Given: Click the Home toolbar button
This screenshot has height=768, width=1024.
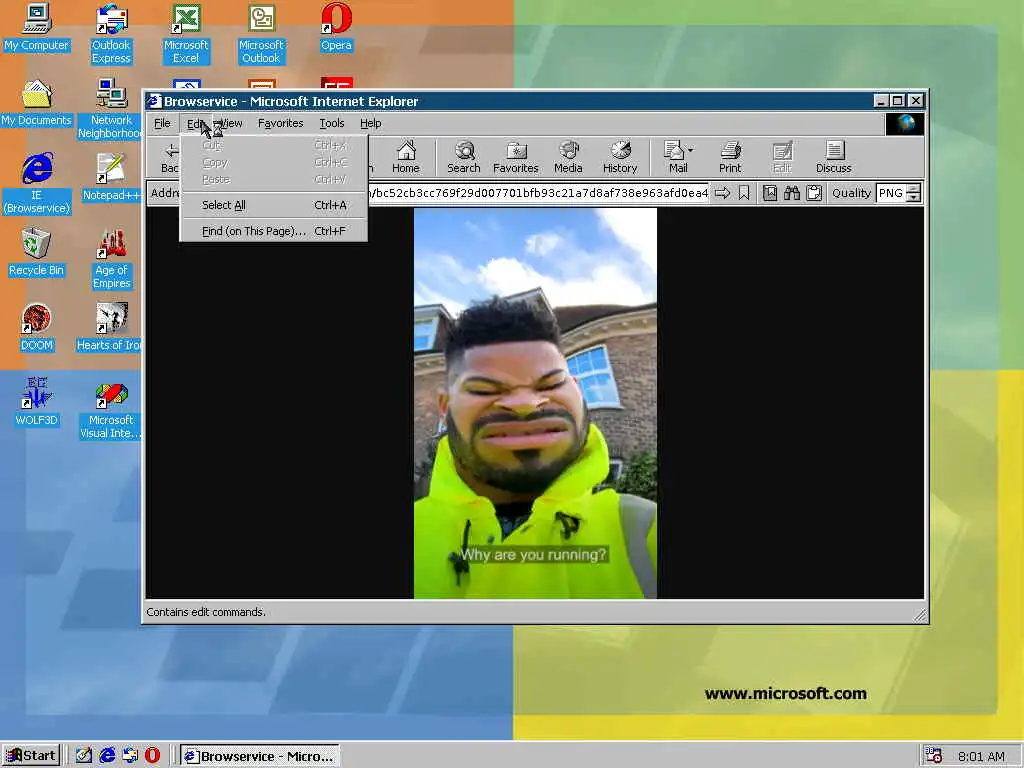Looking at the screenshot, I should coord(406,157).
